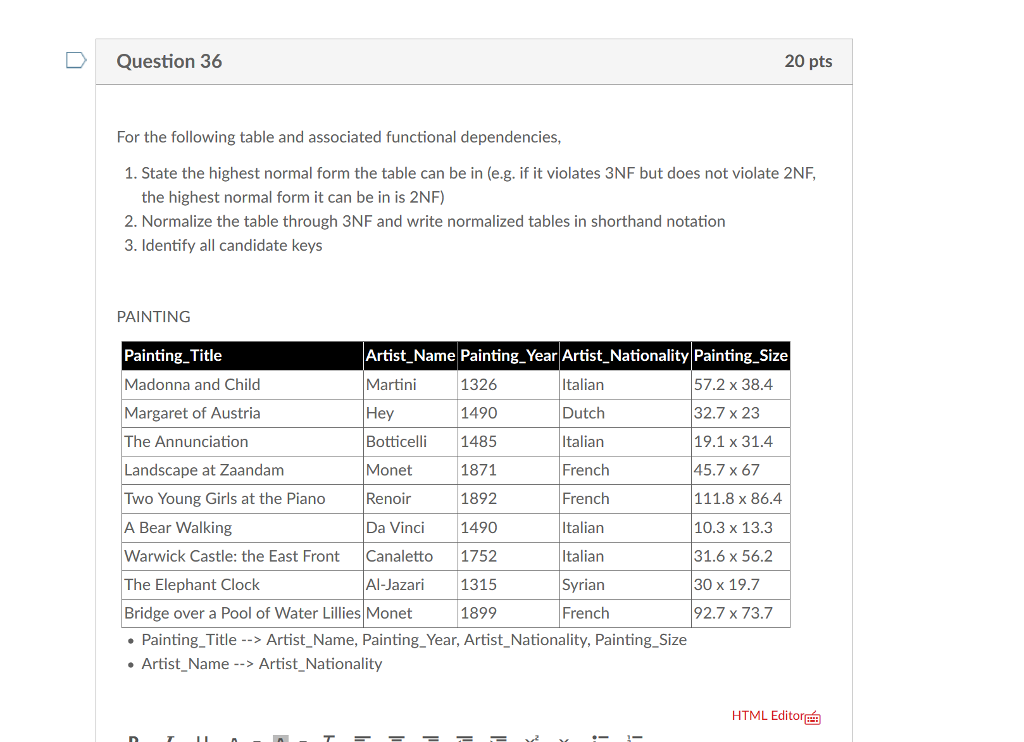Select the Artist_Nationality column header
Viewport: 1024px width, 742px height.
tap(625, 356)
